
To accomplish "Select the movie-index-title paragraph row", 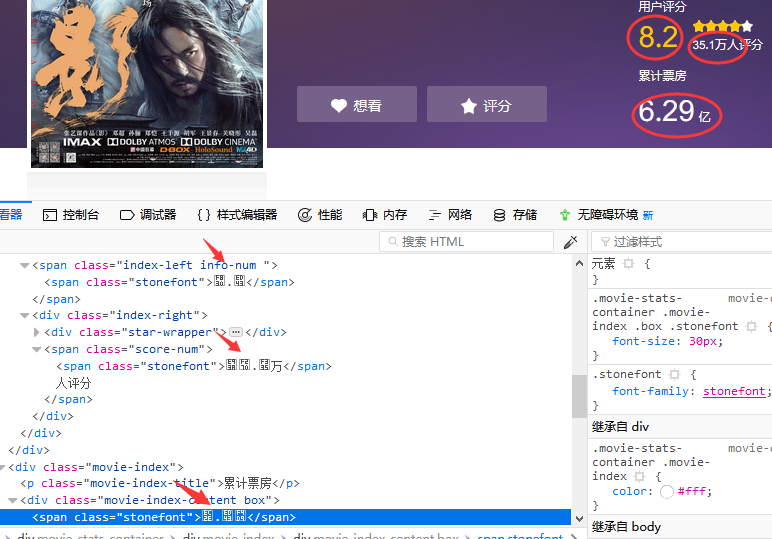I will coord(160,483).
